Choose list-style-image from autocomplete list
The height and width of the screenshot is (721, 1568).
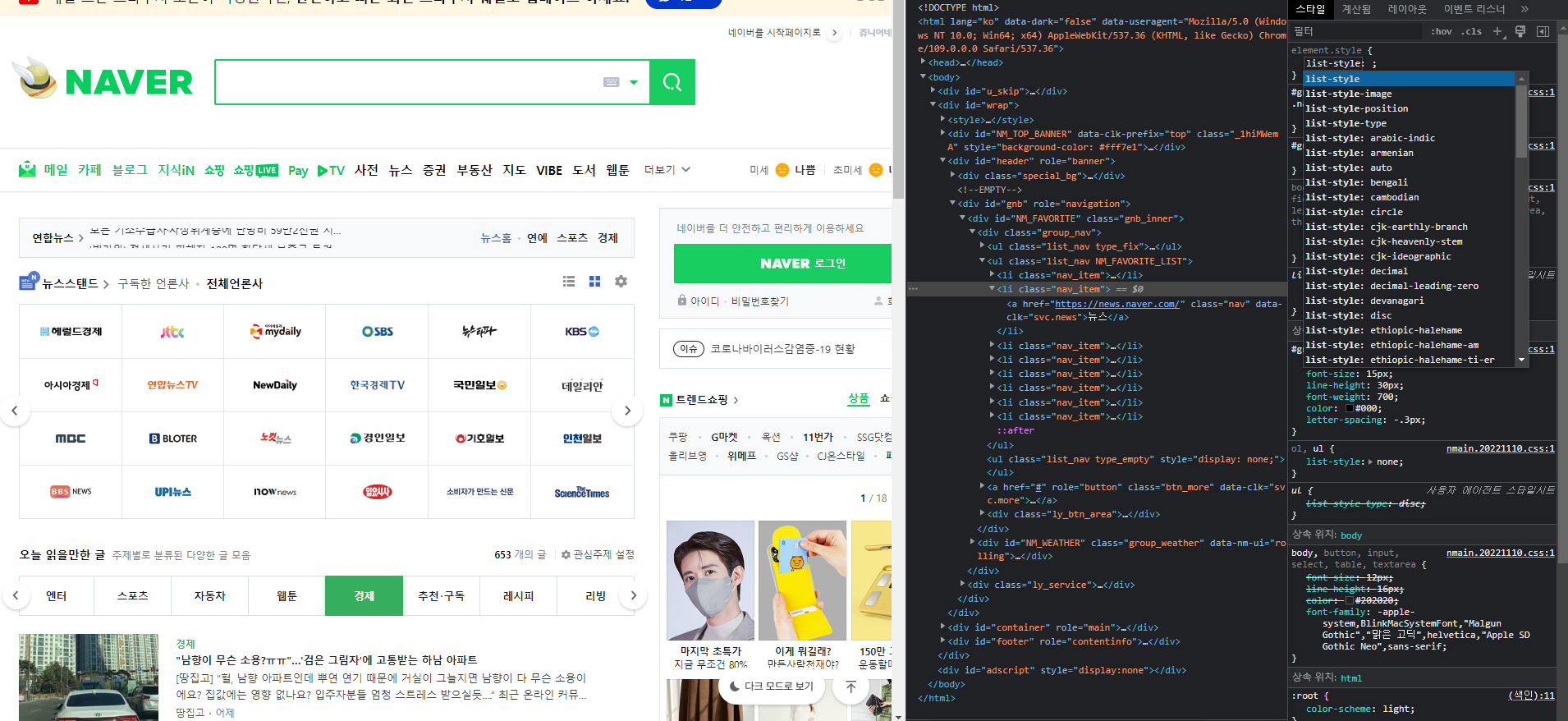[1409, 94]
